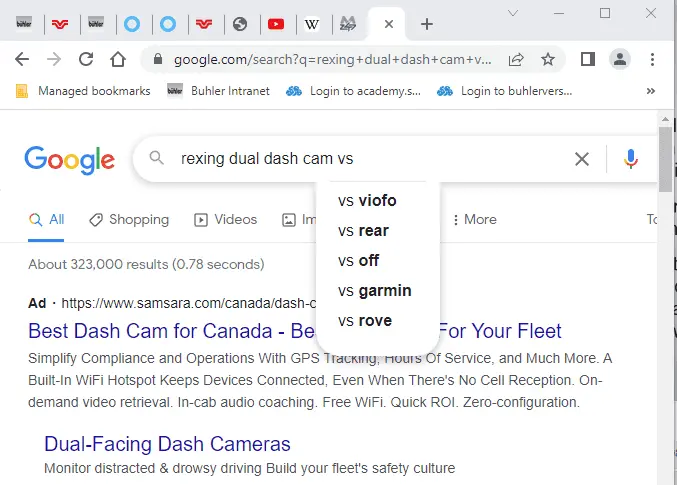Clear the search query with X
This screenshot has width=677, height=485.
tap(582, 159)
